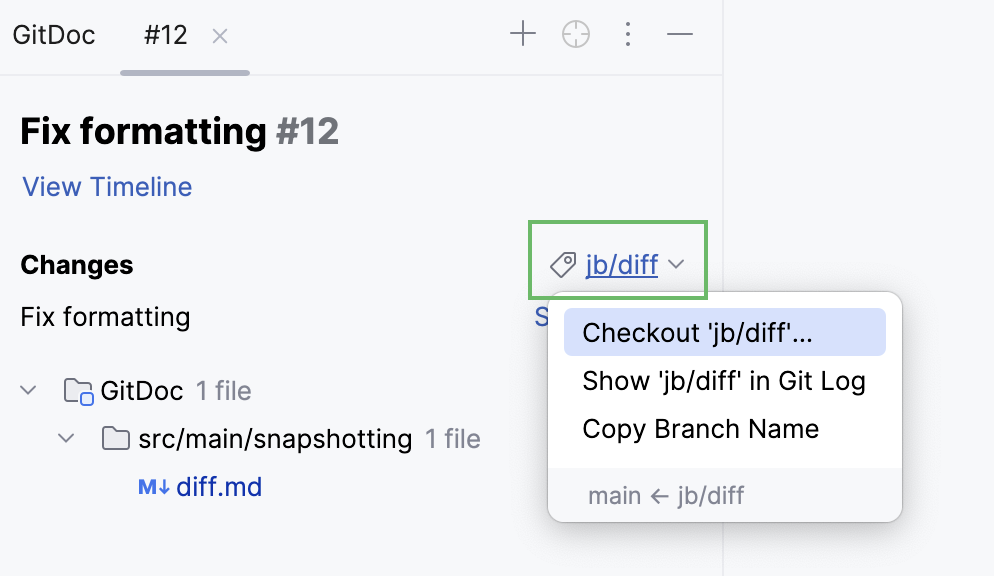
Task: Click the plus icon to open a new tab
Action: click(522, 33)
